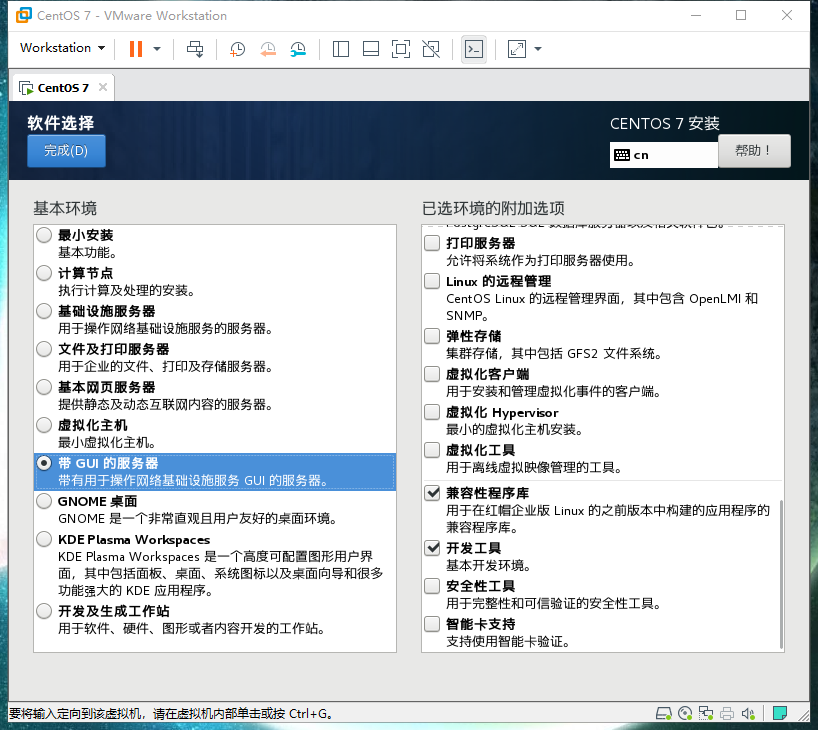Check the 弹性存储 checkbox
818x730 pixels.
pyautogui.click(x=432, y=336)
